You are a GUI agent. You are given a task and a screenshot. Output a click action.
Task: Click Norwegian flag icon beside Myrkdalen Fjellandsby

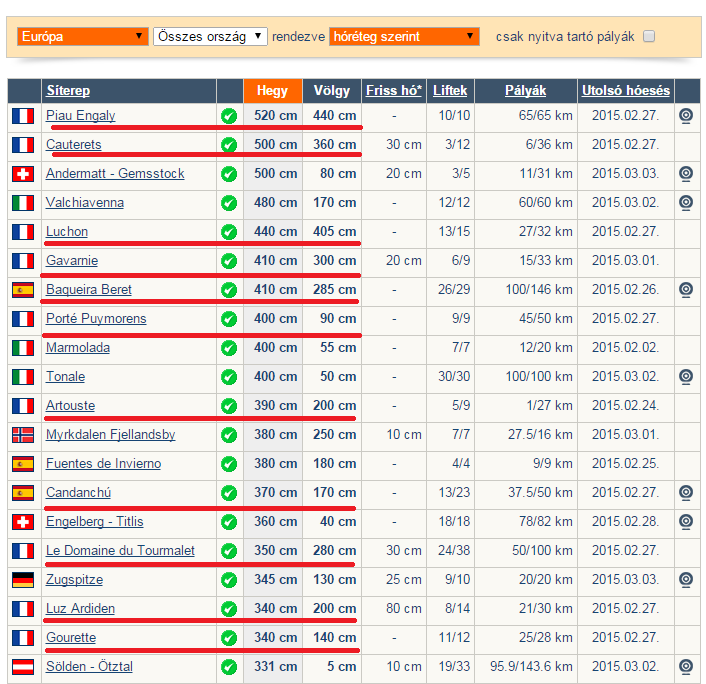[22, 435]
